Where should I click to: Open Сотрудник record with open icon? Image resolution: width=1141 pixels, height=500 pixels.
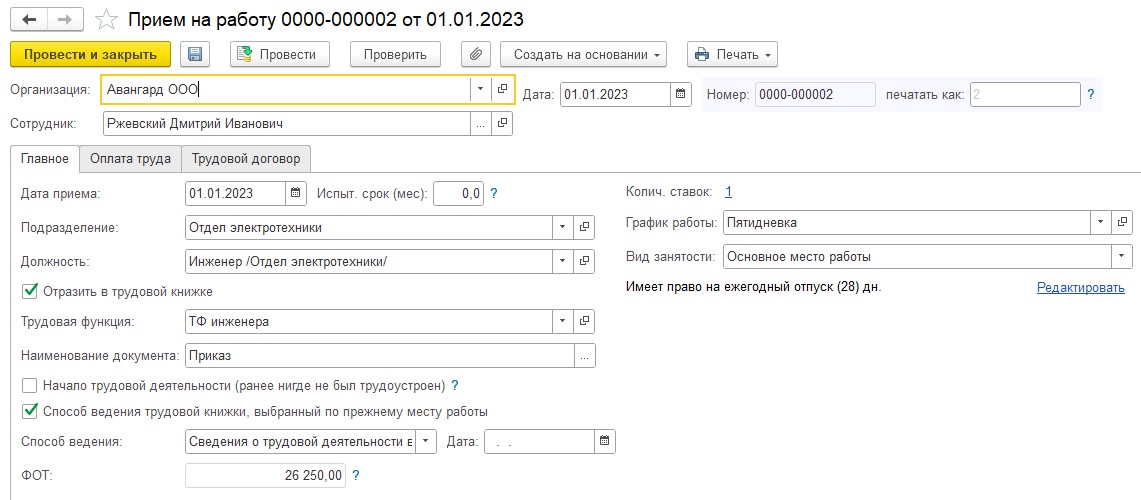502,124
